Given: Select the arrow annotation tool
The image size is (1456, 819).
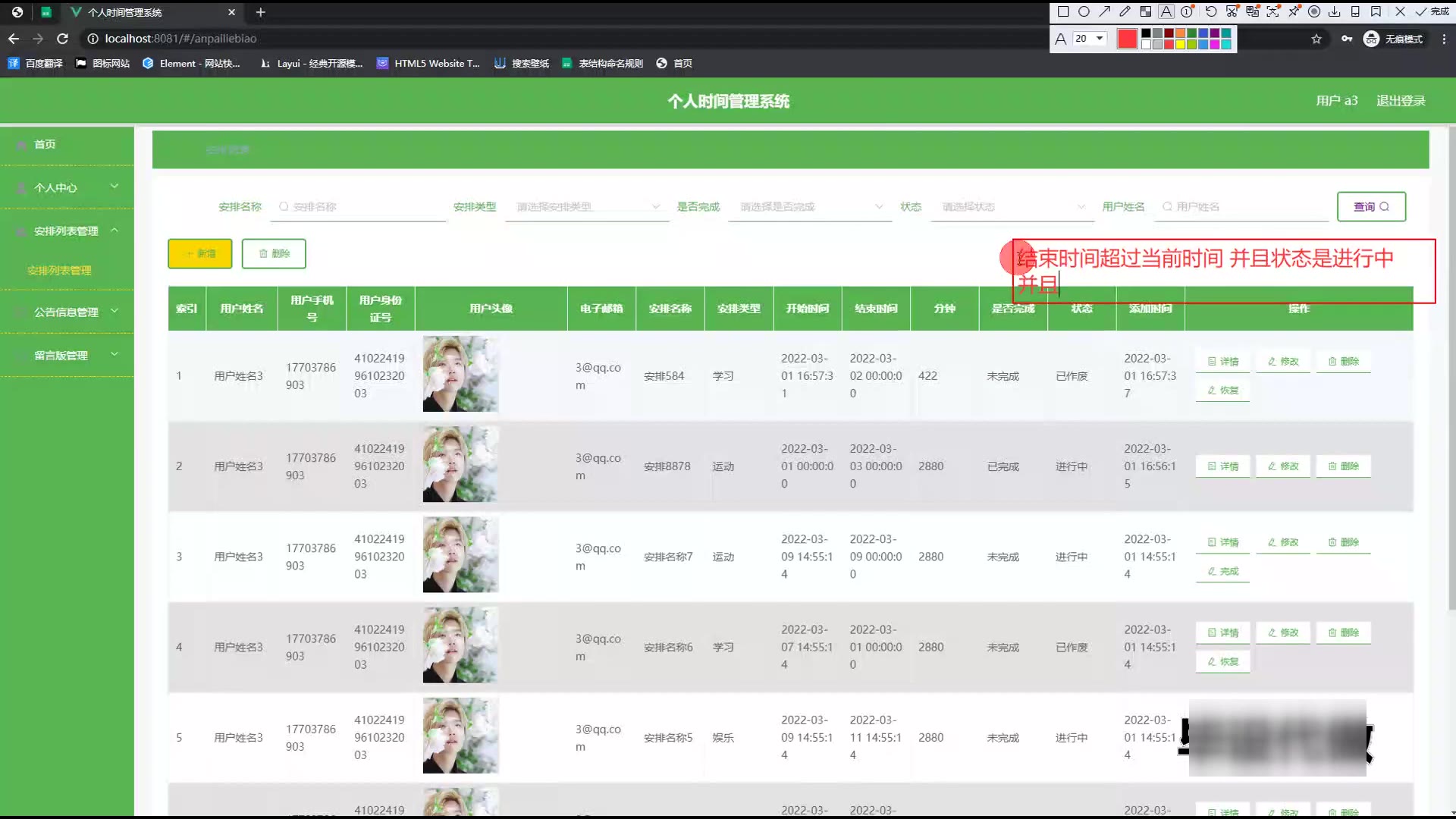Looking at the screenshot, I should [x=1104, y=11].
